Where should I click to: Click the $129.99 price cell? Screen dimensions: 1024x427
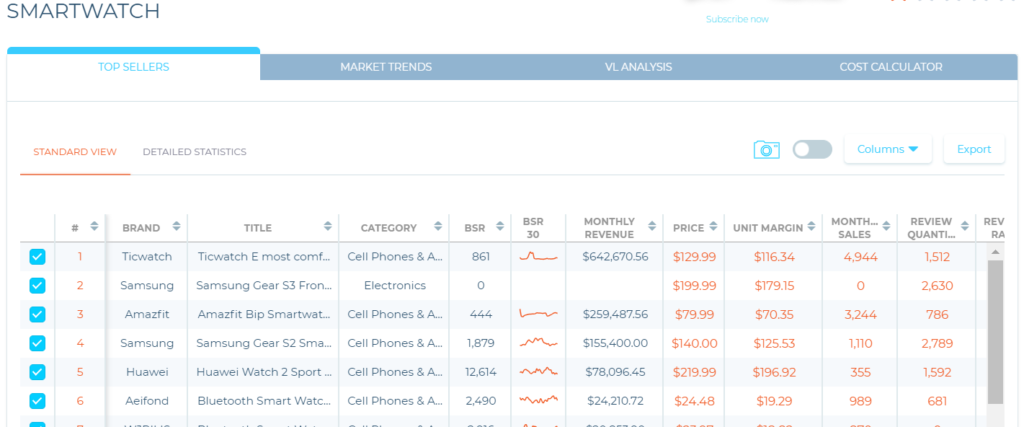point(694,257)
